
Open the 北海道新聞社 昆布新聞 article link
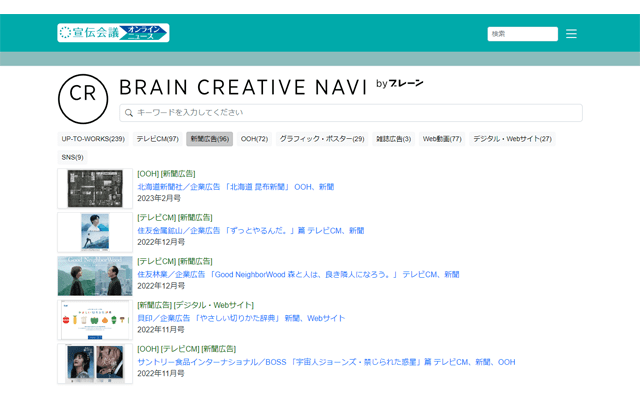coord(236,187)
